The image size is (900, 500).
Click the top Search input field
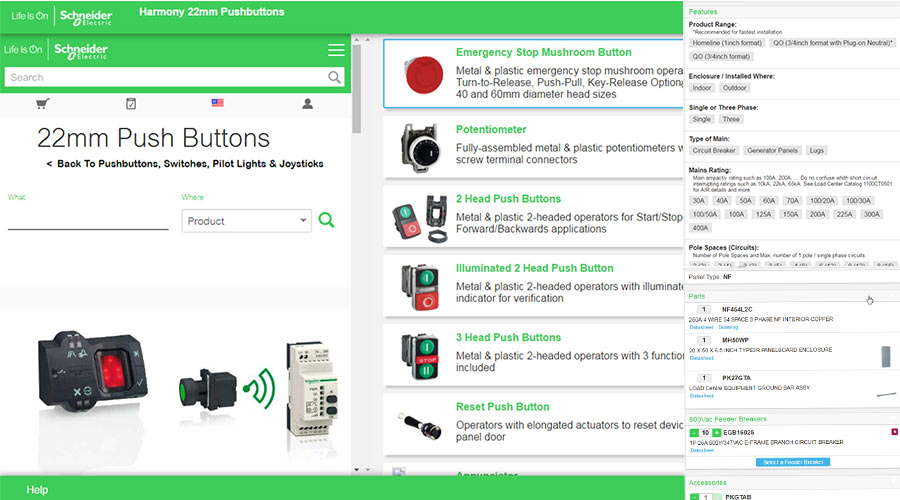165,77
